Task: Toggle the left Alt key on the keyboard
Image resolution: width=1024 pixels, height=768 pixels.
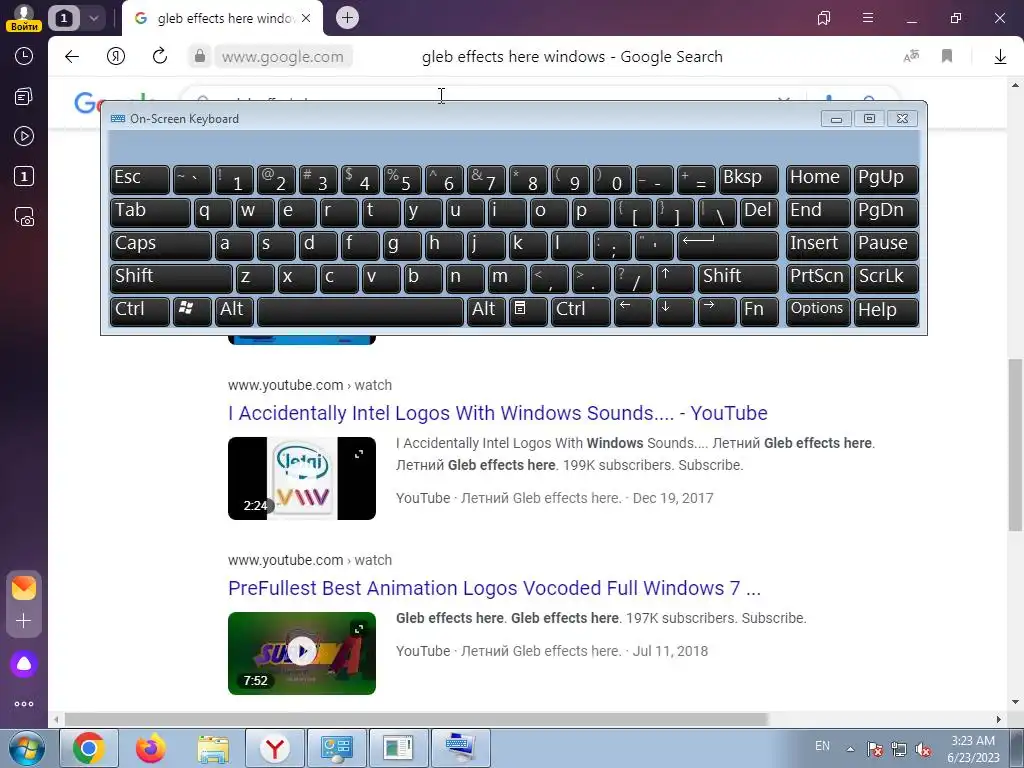Action: click(x=234, y=310)
